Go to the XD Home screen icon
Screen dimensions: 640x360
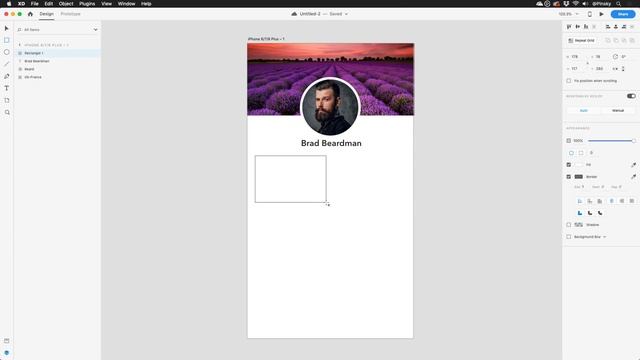pyautogui.click(x=30, y=14)
